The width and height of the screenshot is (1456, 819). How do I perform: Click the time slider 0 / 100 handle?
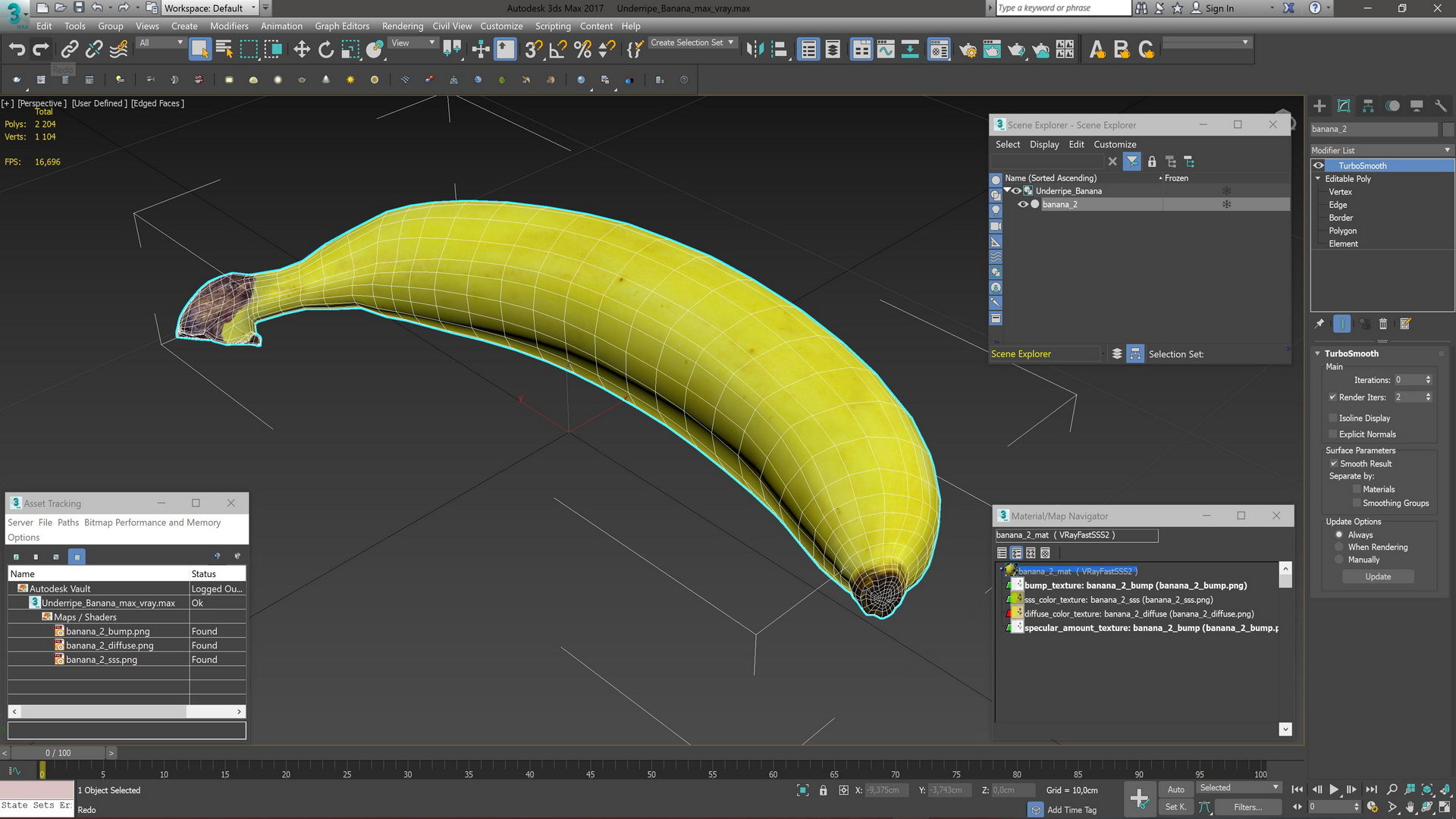(x=58, y=753)
